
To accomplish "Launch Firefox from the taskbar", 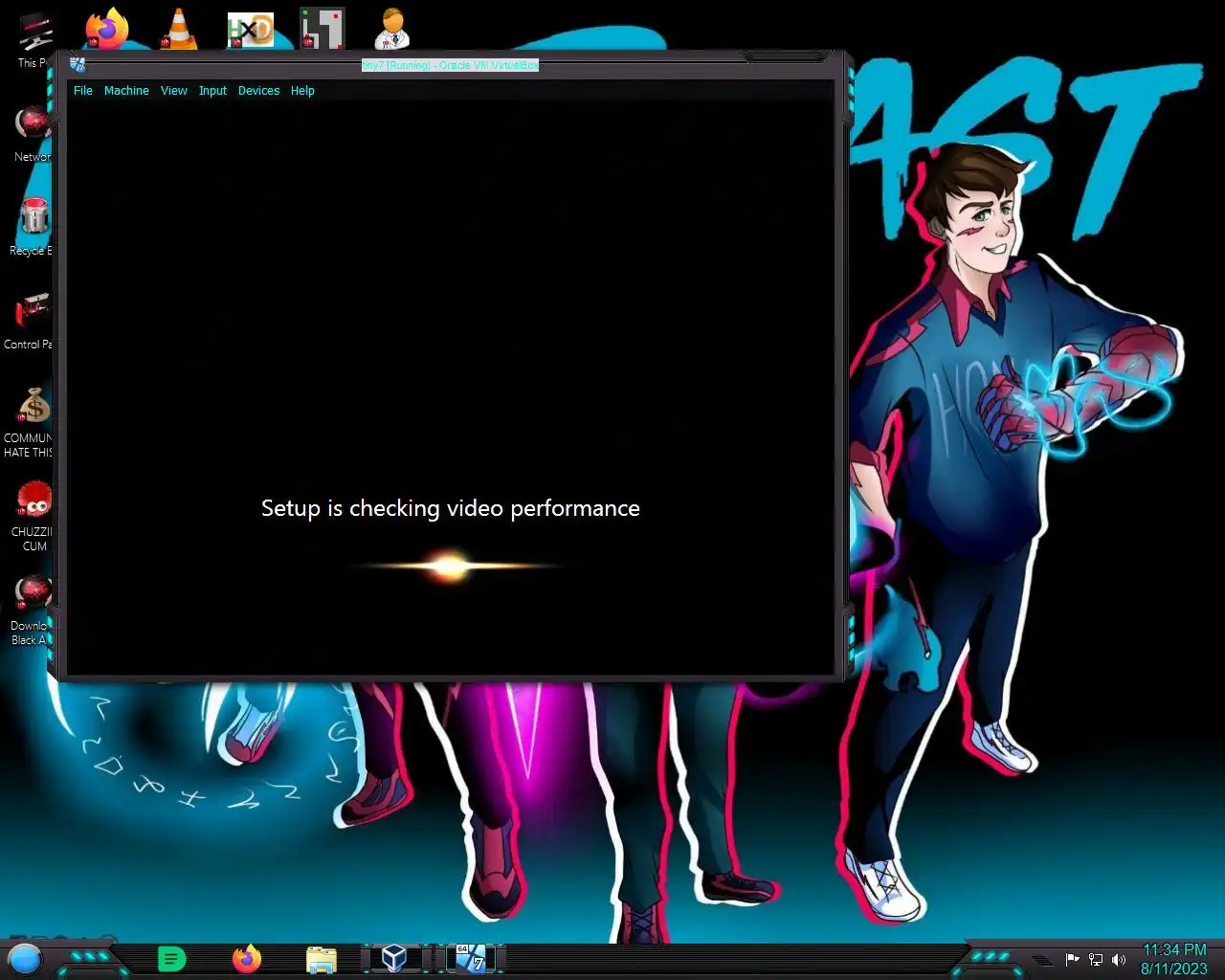I will (247, 959).
